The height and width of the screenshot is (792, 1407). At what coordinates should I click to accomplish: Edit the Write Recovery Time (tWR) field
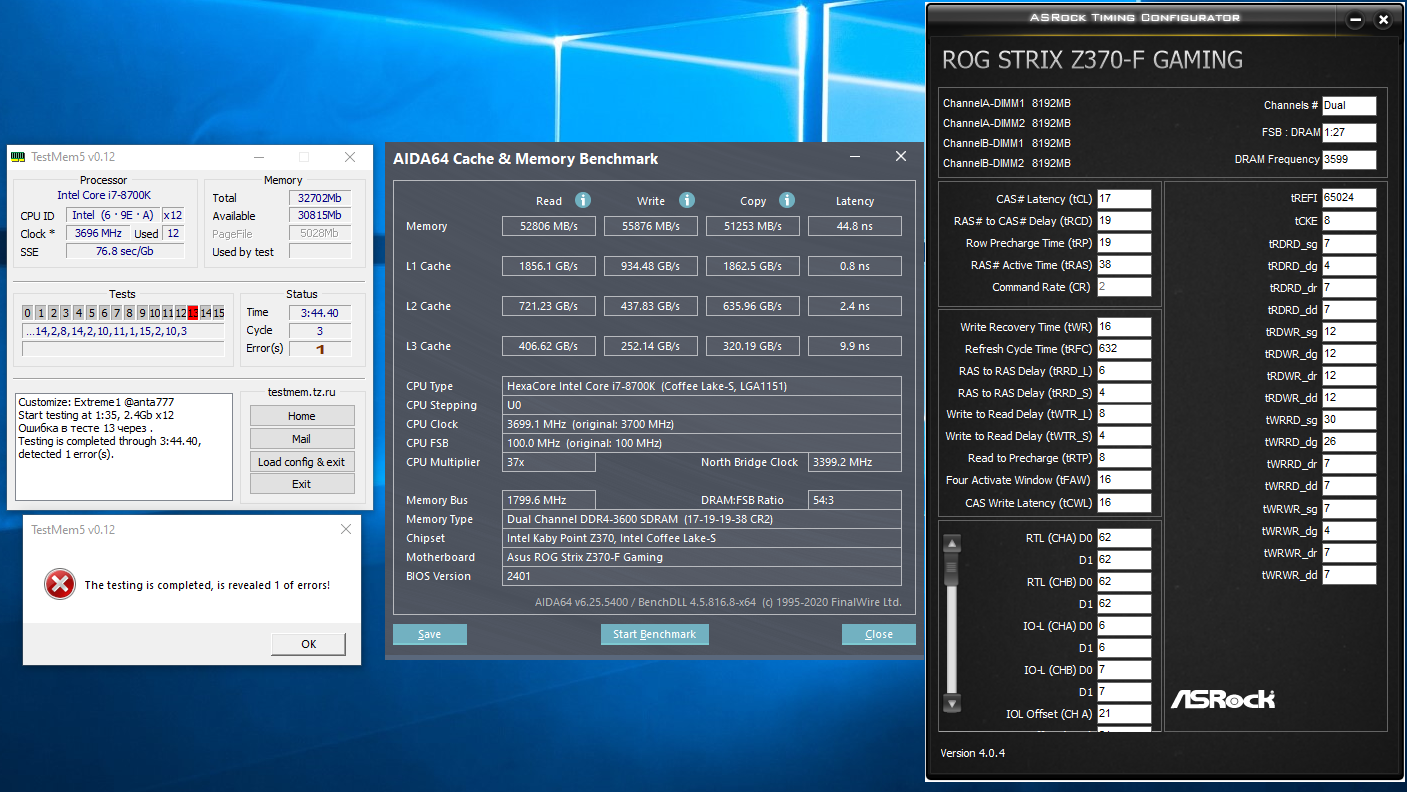1124,327
